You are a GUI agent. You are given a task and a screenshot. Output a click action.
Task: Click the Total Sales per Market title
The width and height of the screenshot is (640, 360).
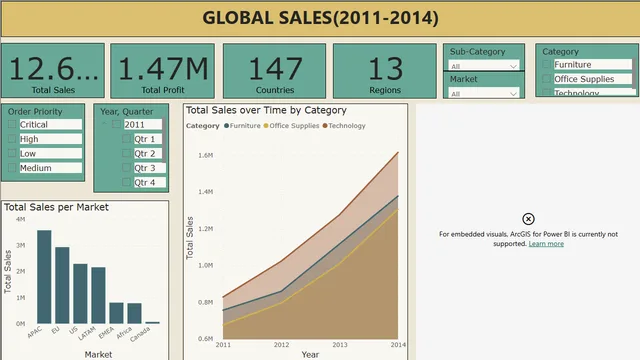coord(56,207)
